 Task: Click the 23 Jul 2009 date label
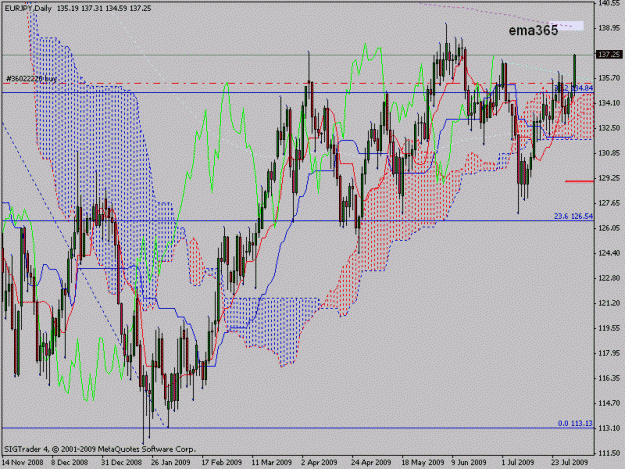[570, 462]
